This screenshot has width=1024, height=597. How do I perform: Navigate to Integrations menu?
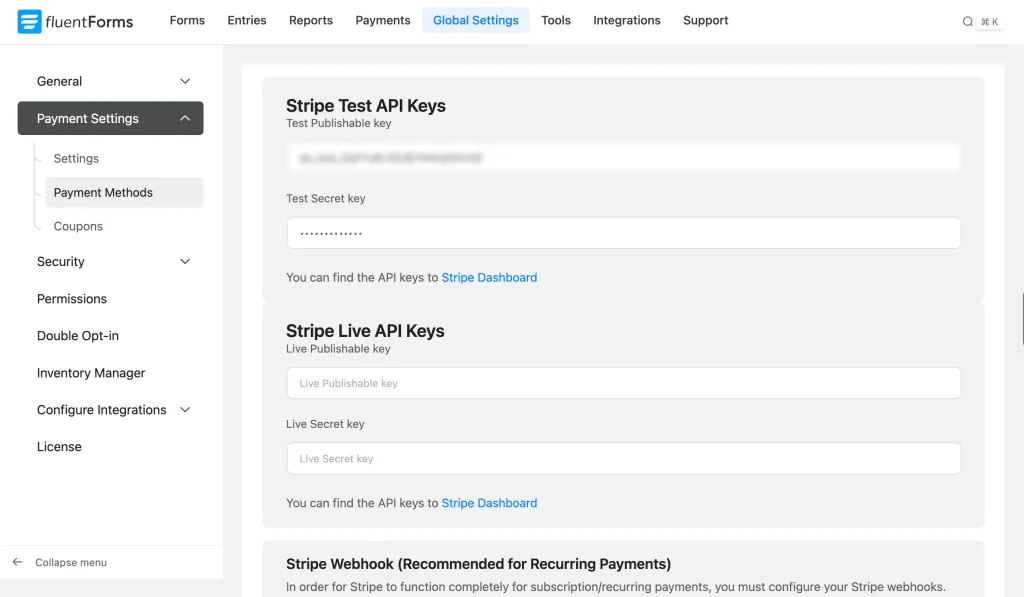(x=627, y=20)
